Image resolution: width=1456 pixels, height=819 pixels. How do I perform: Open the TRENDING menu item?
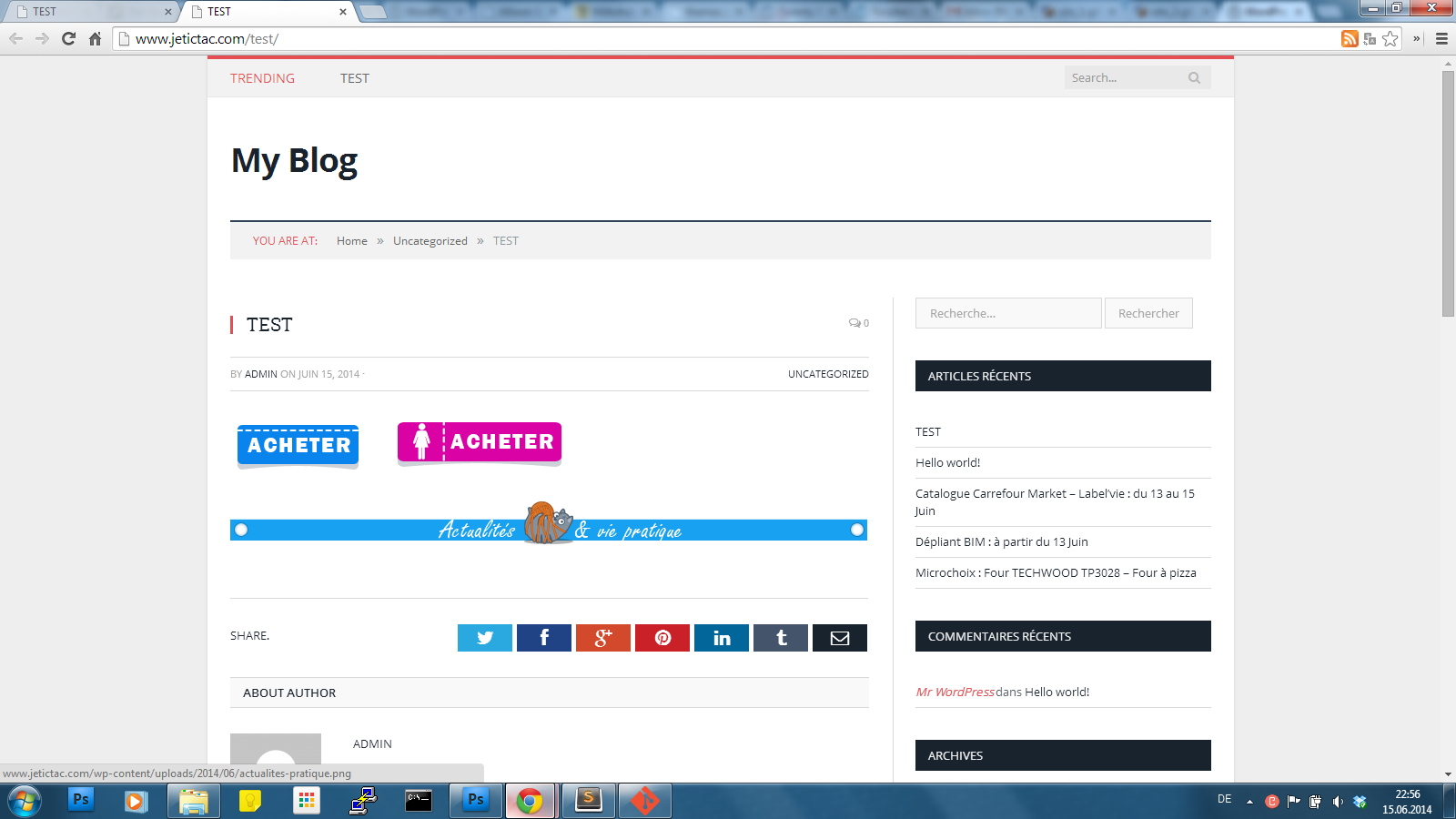[262, 78]
